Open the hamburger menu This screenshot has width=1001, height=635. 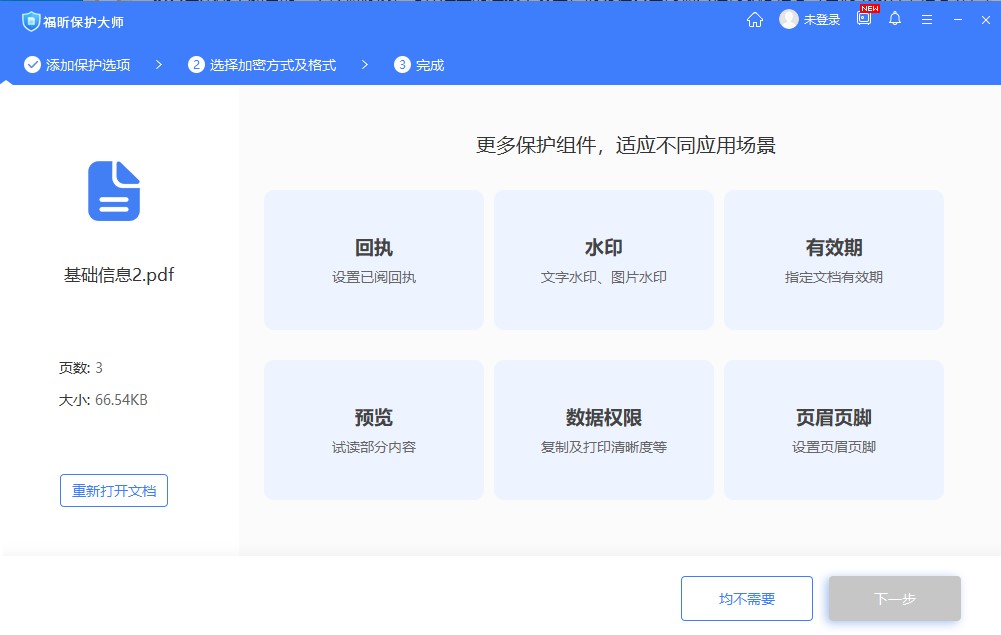click(x=927, y=20)
